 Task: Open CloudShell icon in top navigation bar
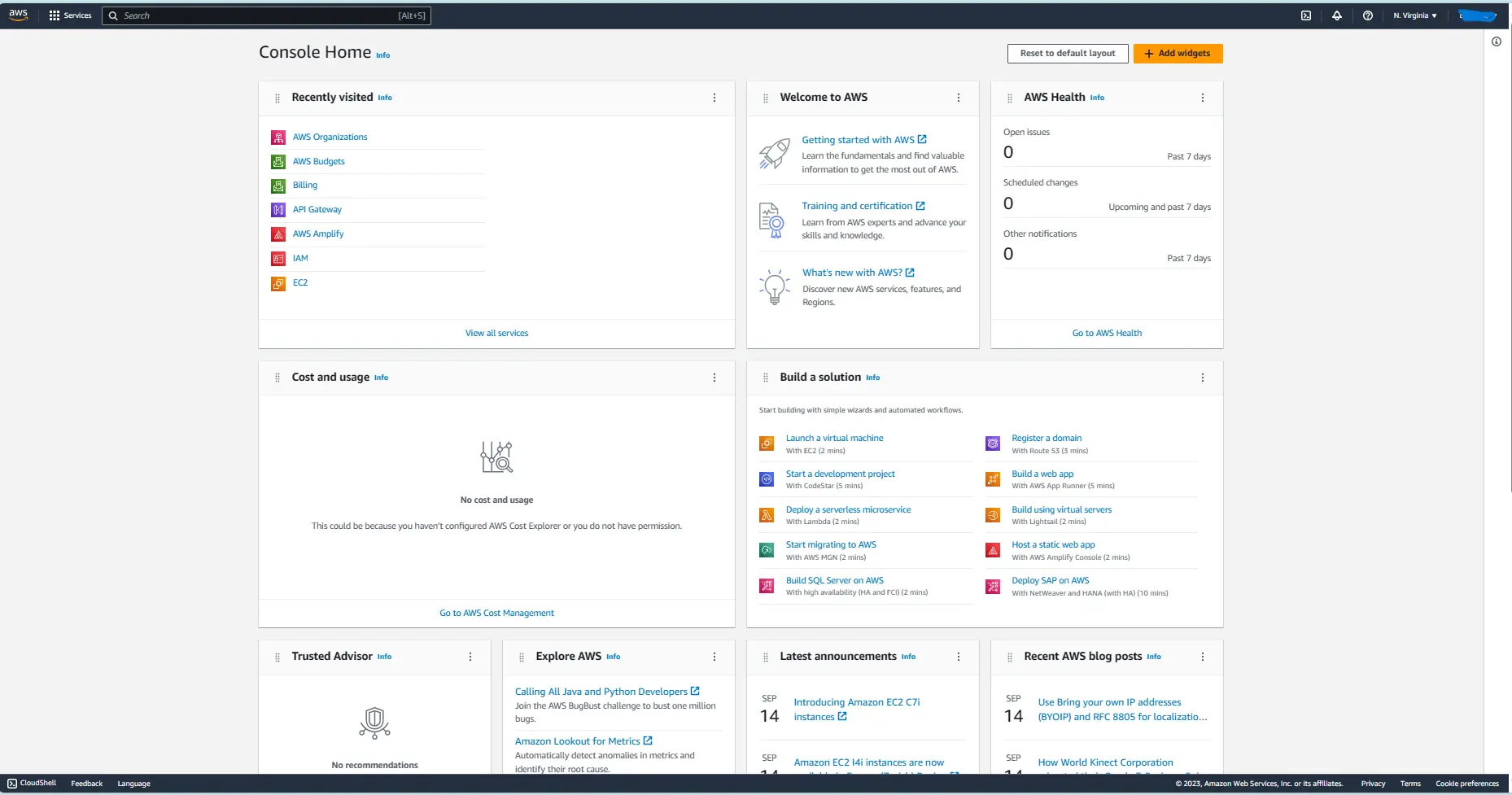[1306, 15]
